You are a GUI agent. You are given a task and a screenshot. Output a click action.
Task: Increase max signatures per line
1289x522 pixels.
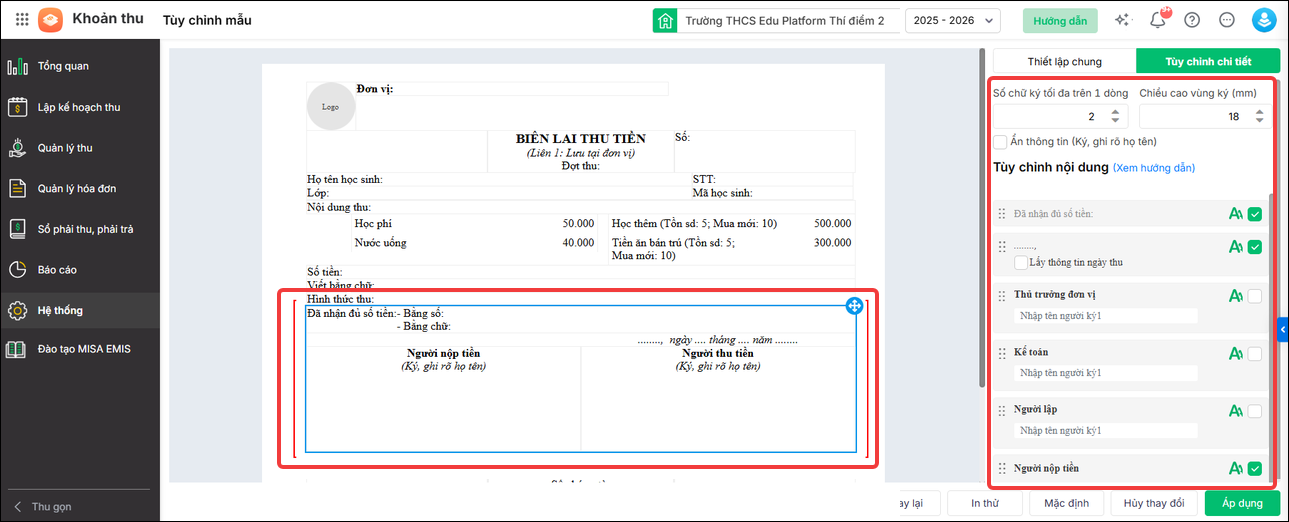pos(1115,112)
